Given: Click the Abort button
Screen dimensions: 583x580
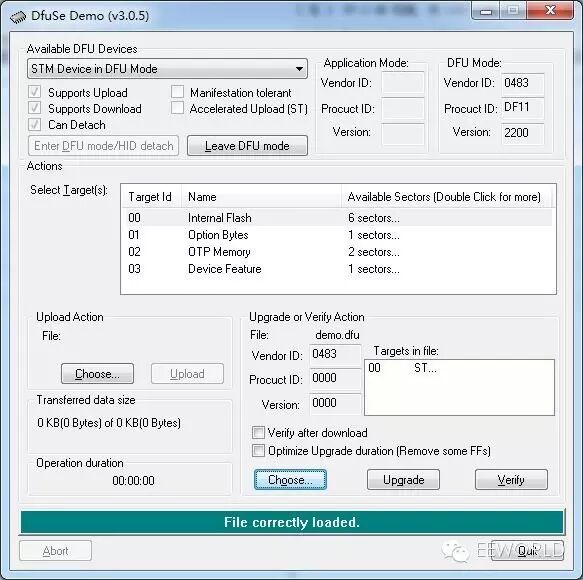Looking at the screenshot, I should tap(55, 551).
